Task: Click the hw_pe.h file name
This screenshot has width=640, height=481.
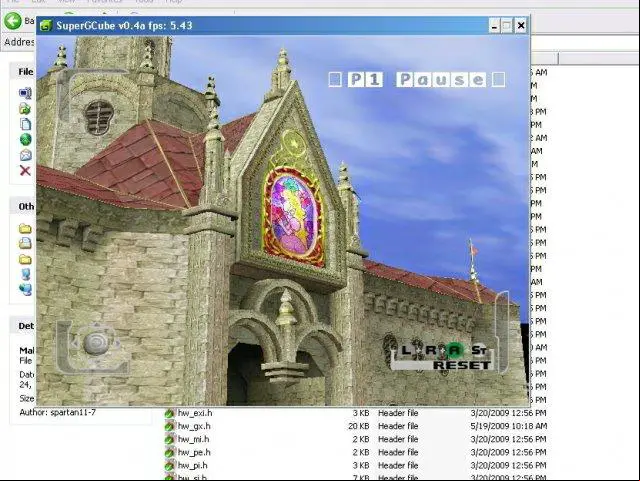Action: (x=194, y=452)
